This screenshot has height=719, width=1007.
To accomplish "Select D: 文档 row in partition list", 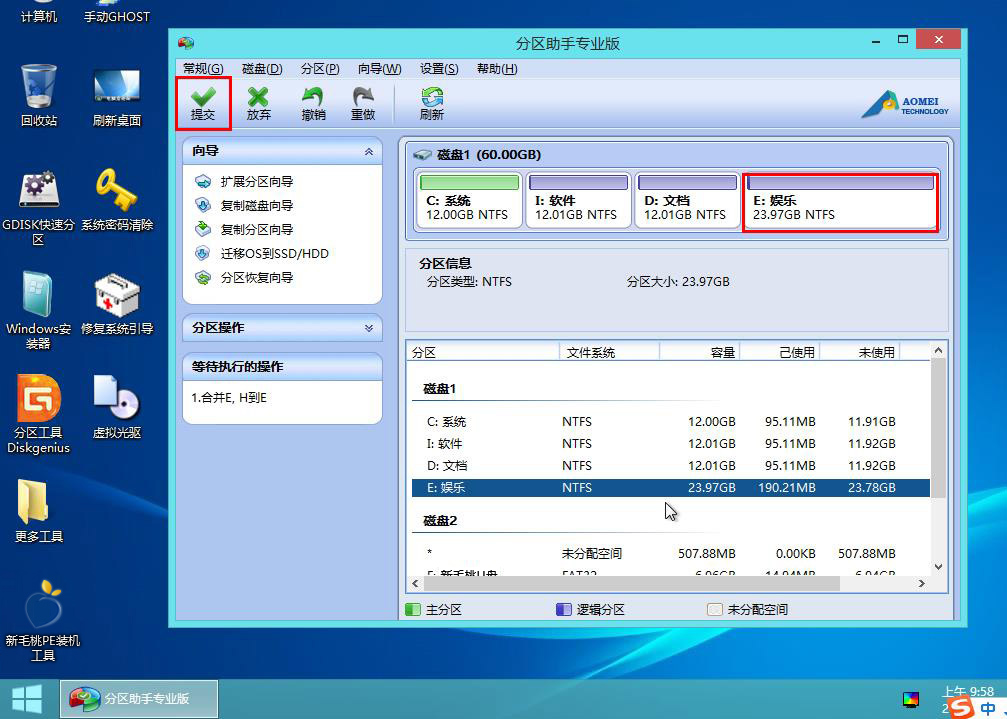I will (670, 465).
